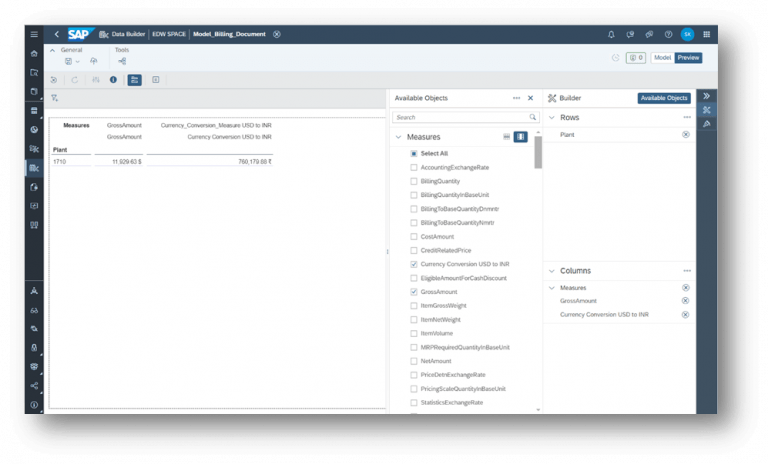Click the info details icon in toolbar
The image size is (768, 464).
click(x=113, y=79)
